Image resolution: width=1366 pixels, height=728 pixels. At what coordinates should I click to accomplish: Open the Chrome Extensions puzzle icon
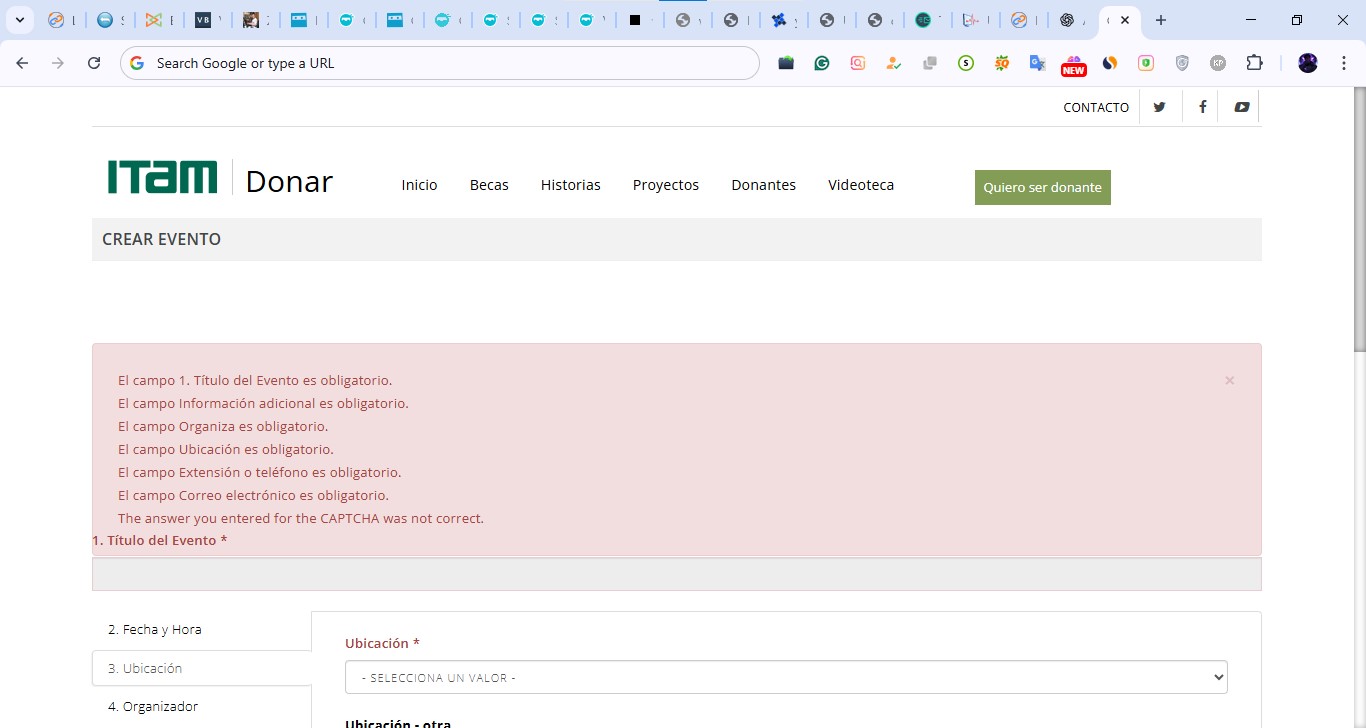(x=1254, y=63)
